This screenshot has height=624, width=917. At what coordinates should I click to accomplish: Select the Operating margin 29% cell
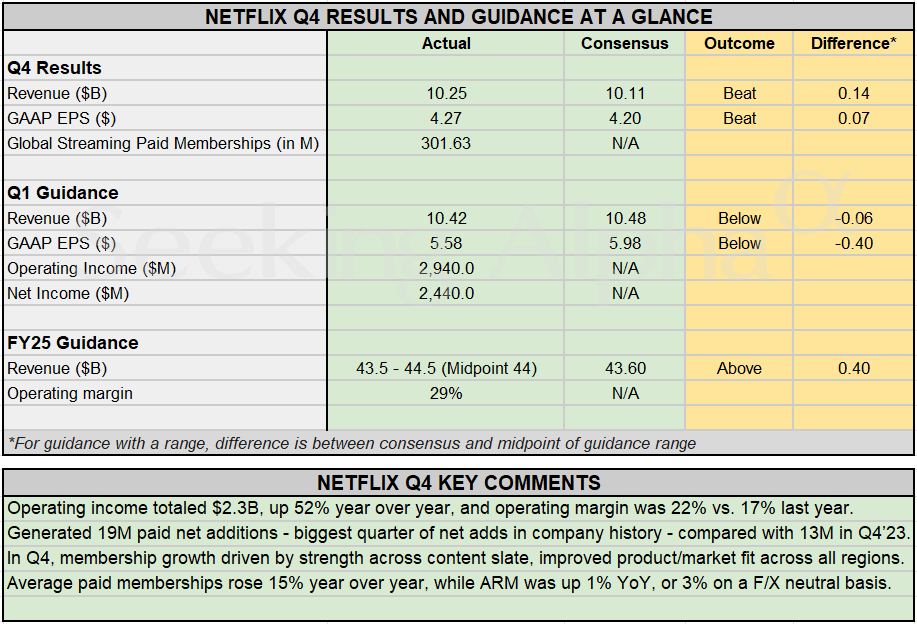pos(446,393)
